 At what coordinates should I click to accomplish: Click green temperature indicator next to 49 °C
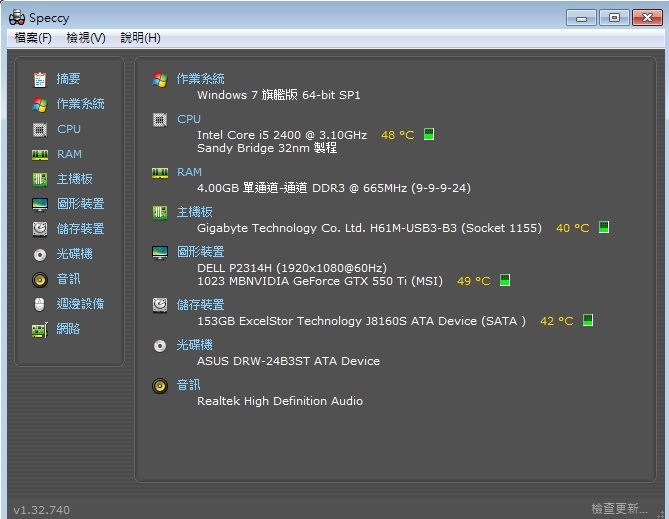[x=505, y=280]
